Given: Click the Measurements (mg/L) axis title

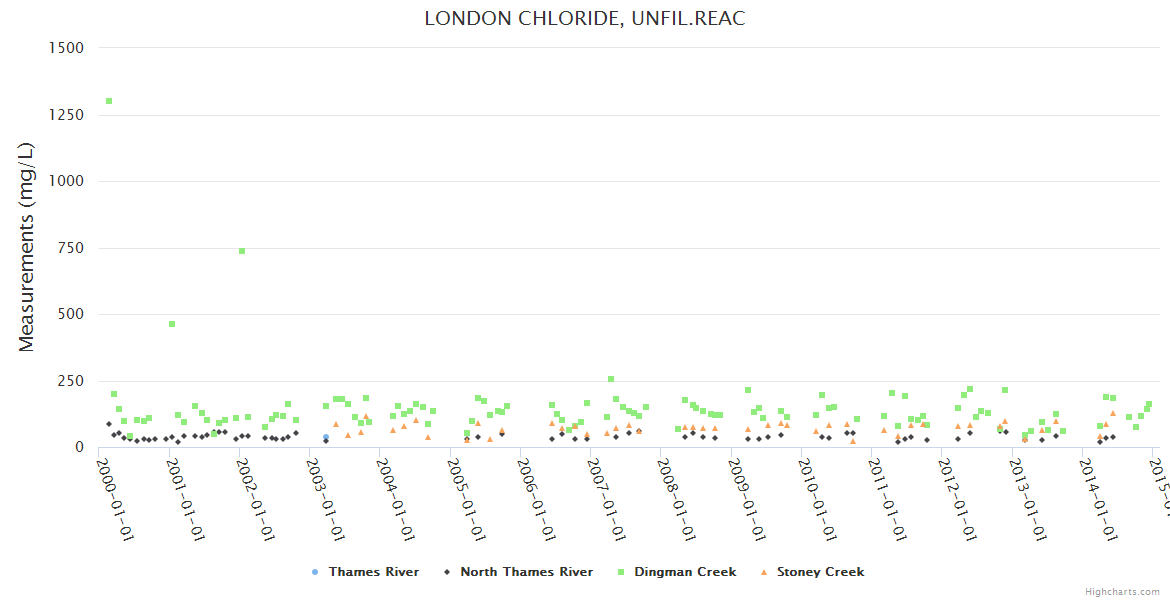Looking at the screenshot, I should pyautogui.click(x=27, y=247).
